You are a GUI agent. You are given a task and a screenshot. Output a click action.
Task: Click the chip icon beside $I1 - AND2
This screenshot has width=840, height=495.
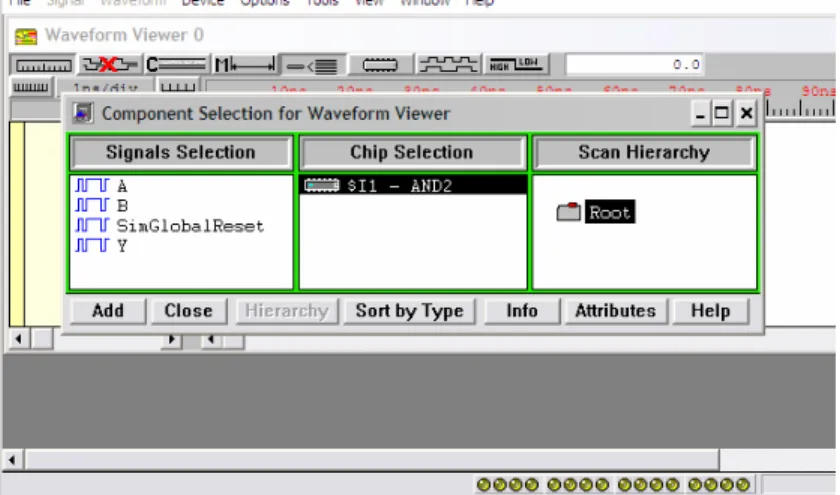click(x=322, y=185)
